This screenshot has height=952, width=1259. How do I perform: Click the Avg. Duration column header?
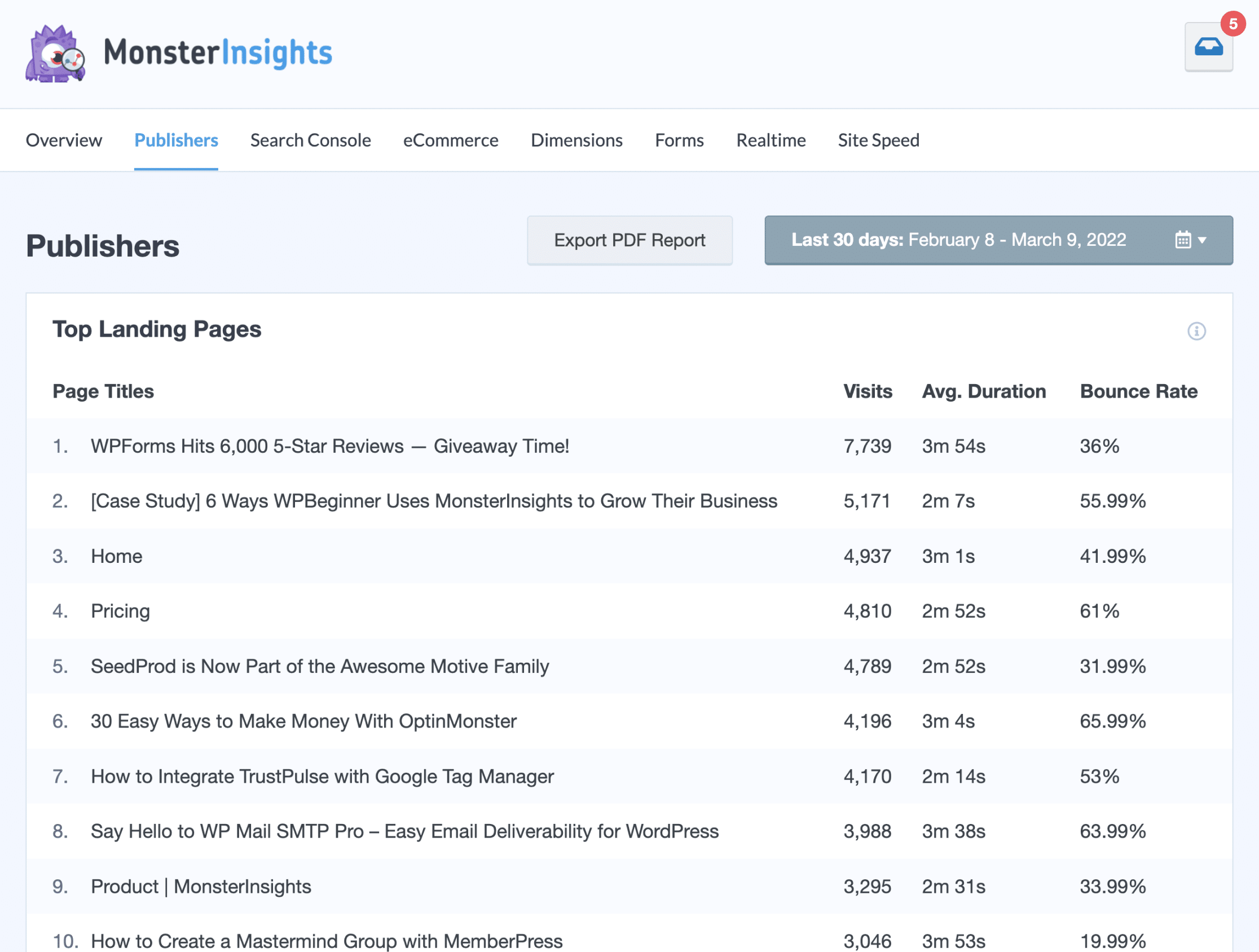tap(984, 391)
